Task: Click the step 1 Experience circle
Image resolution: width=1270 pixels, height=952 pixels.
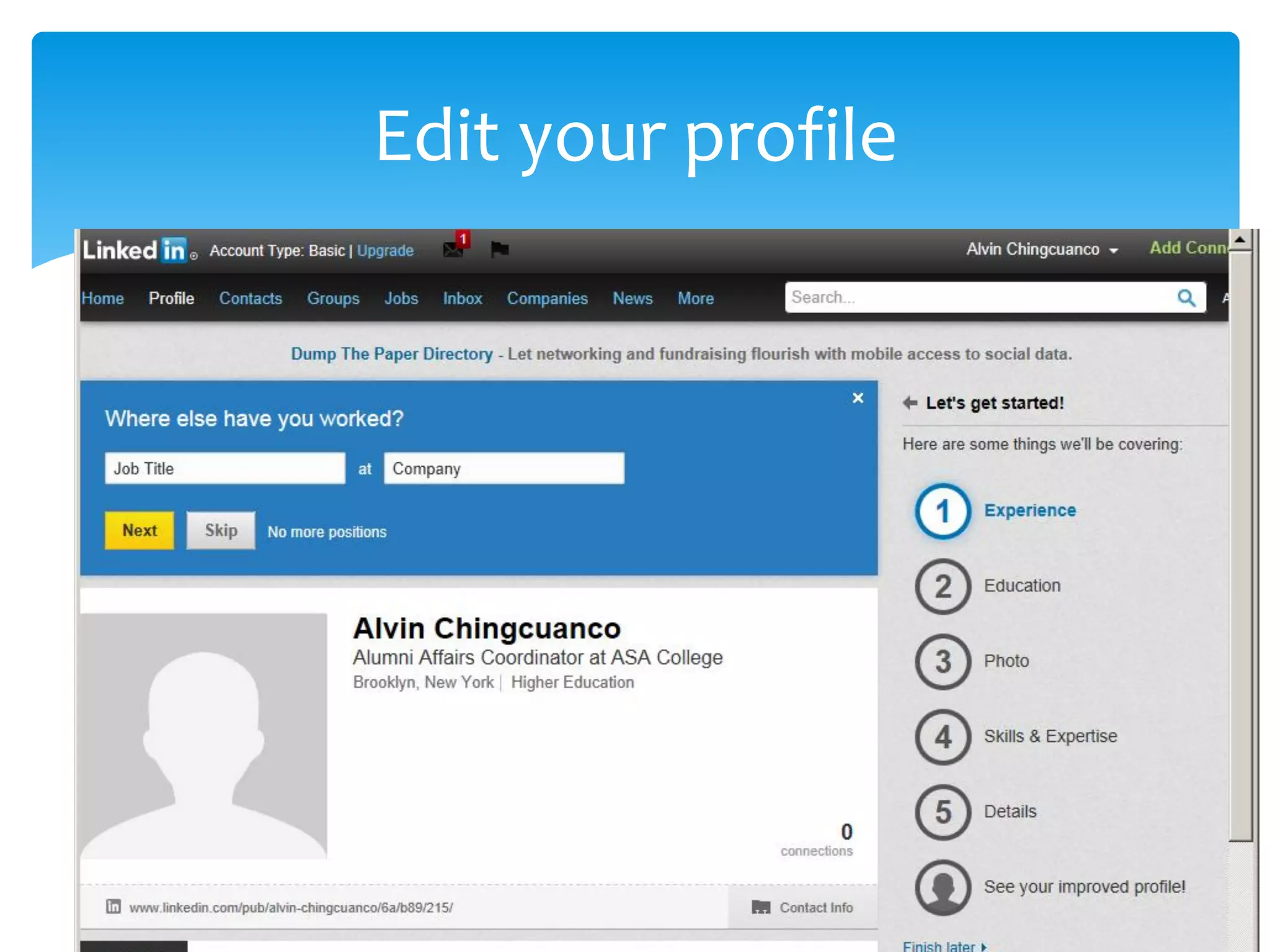Action: pyautogui.click(x=943, y=511)
